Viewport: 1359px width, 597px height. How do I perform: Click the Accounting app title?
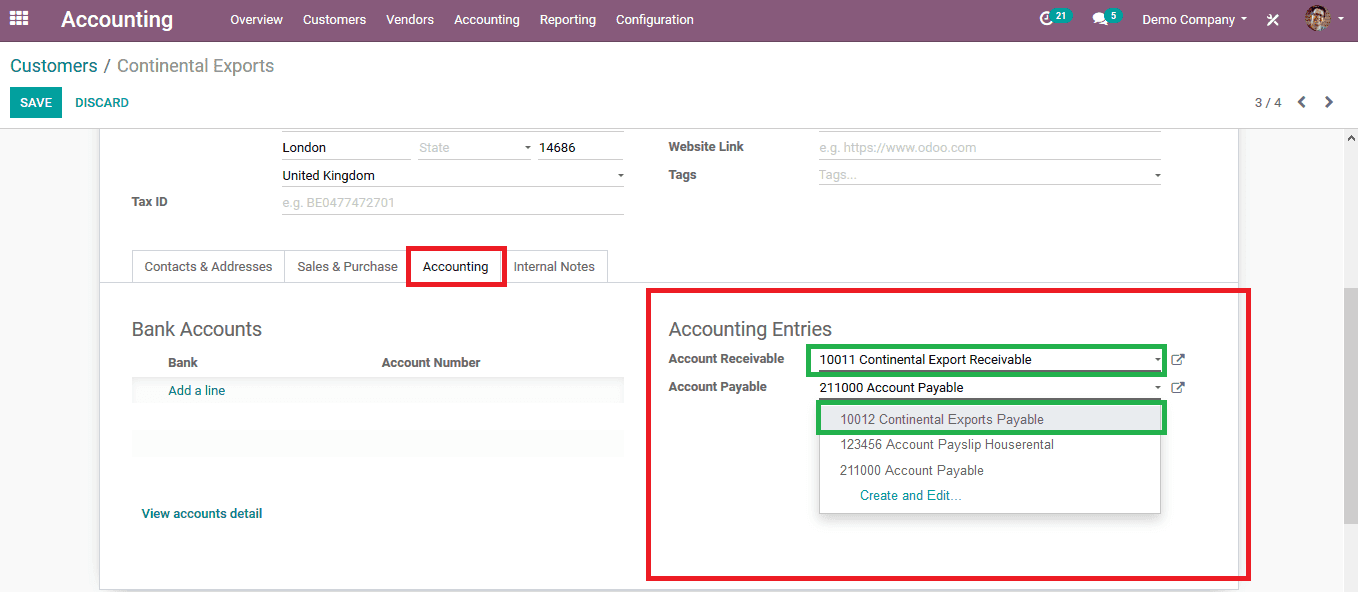pos(117,19)
